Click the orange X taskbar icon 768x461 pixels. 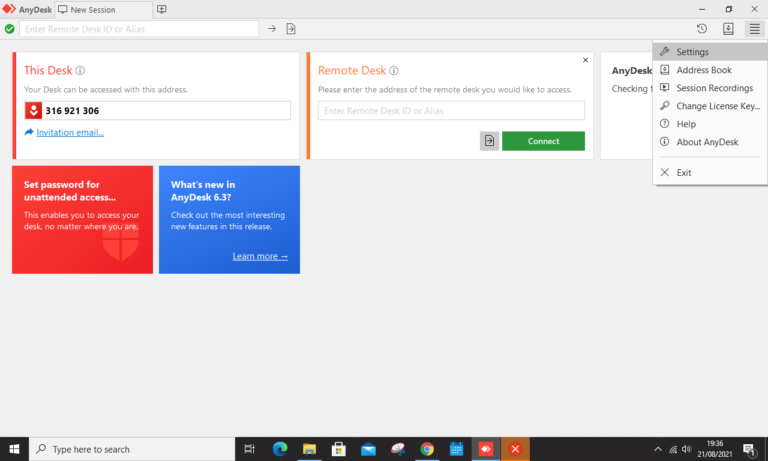coord(515,449)
